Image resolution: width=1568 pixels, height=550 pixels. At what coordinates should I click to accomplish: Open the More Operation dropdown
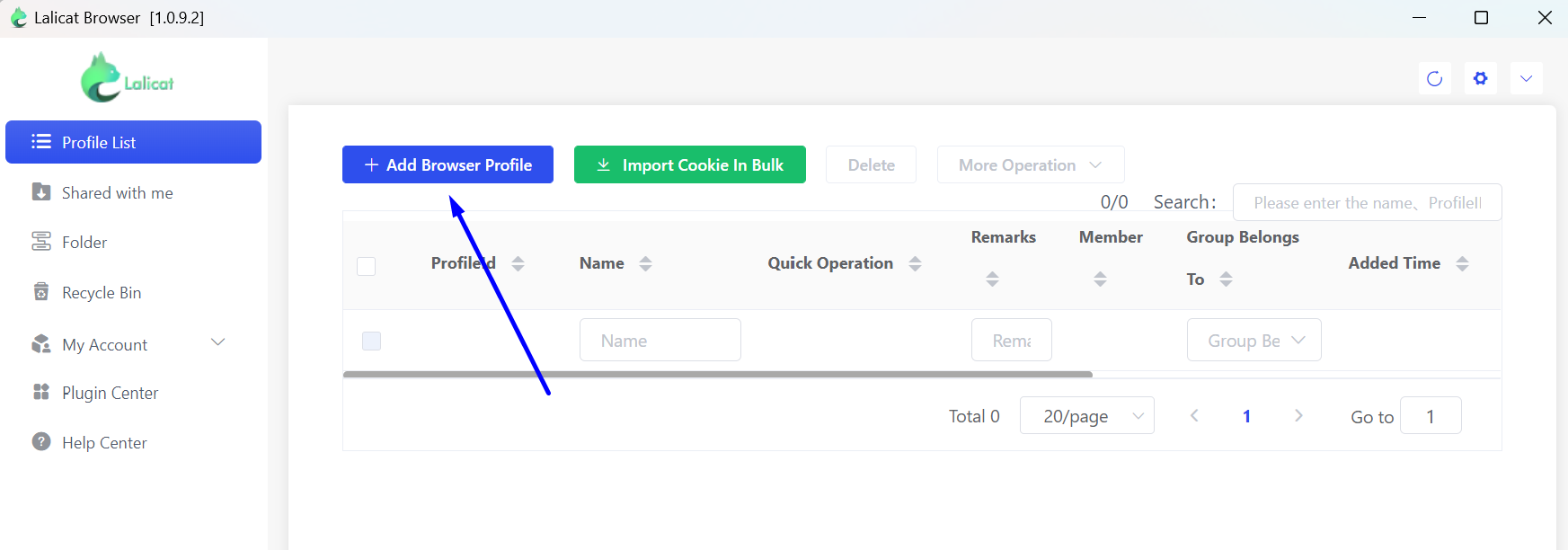(1030, 165)
